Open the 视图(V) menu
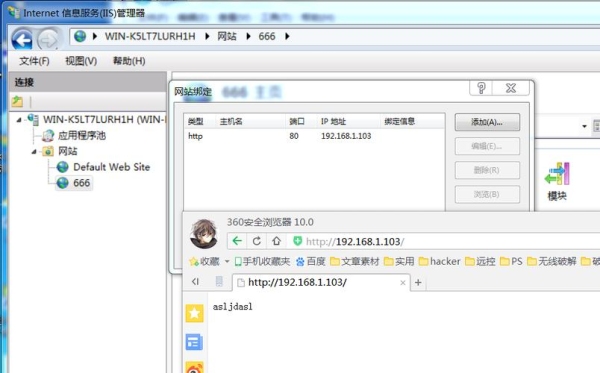This screenshot has height=373, width=600. [81, 61]
